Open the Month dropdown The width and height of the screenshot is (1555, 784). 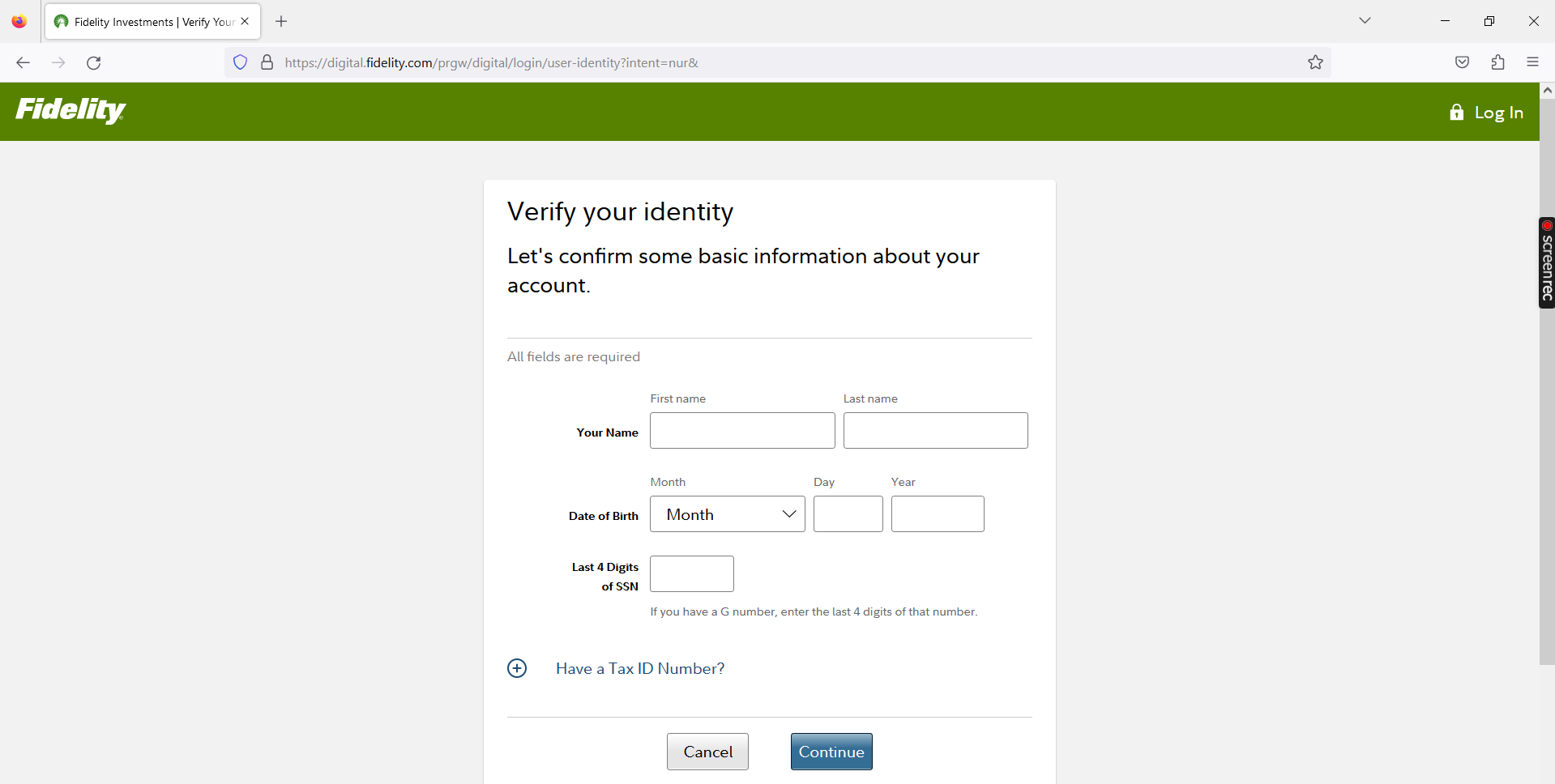726,513
